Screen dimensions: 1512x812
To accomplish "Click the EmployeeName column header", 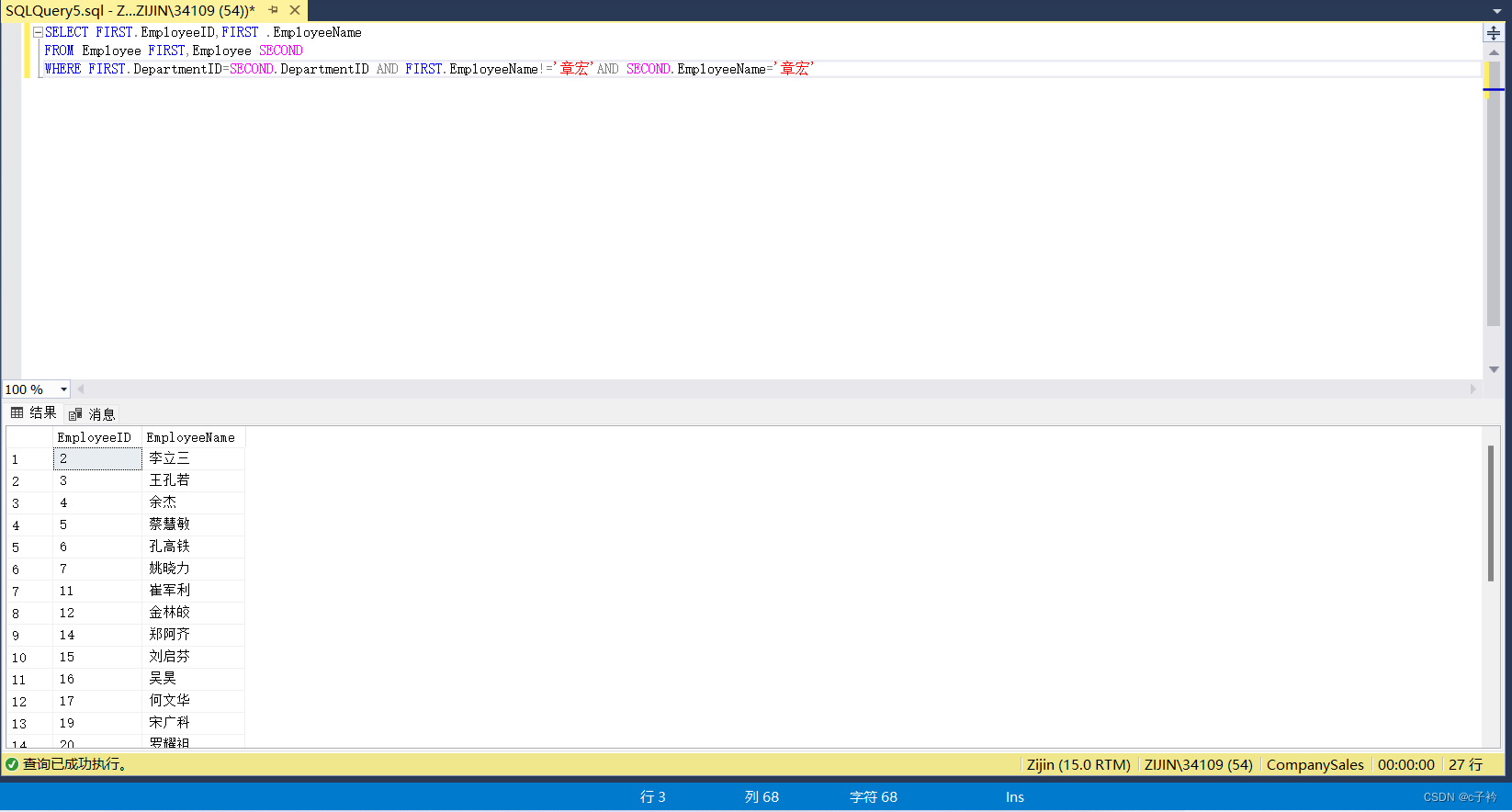I will [x=192, y=437].
